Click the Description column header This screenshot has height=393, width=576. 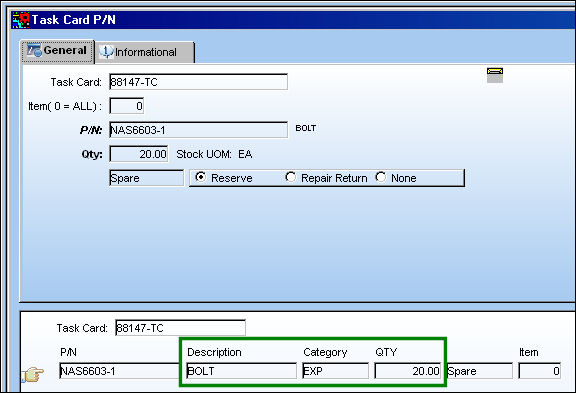pyautogui.click(x=214, y=352)
